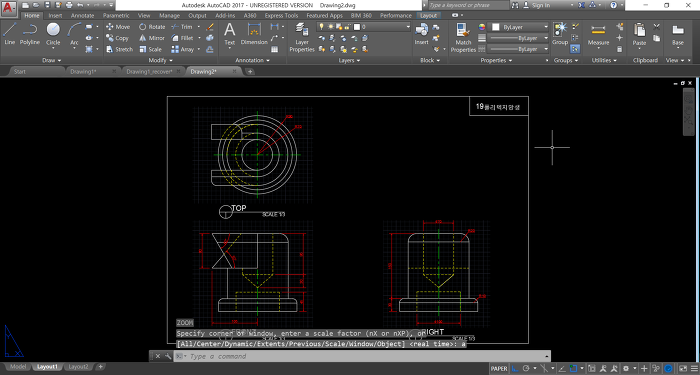Image resolution: width=700 pixels, height=375 pixels.
Task: Open the Express Tools ribbon tab
Action: click(x=281, y=16)
